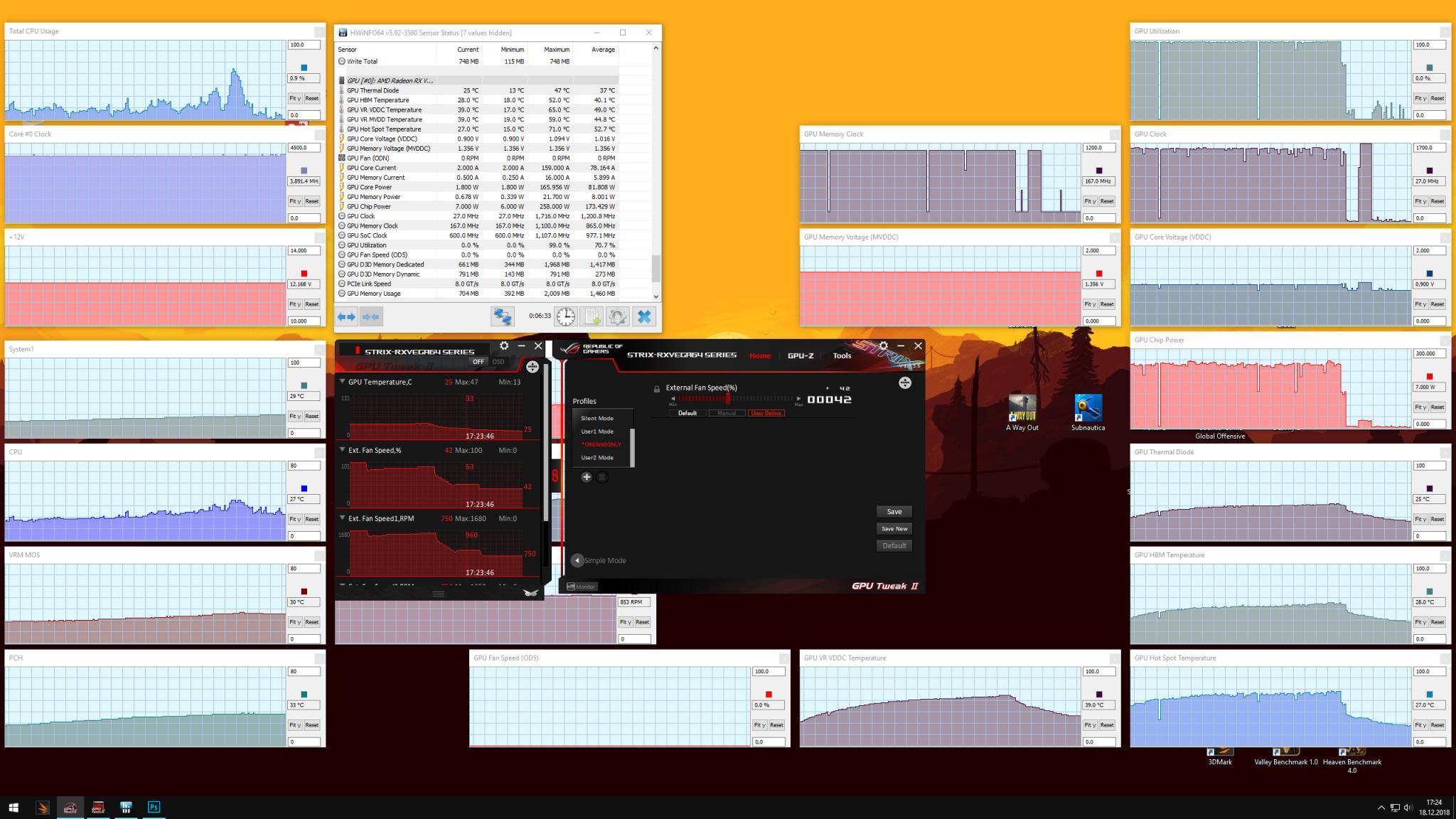1456x819 pixels.
Task: Click HWiNFO expand columns arrows icon
Action: 347,316
